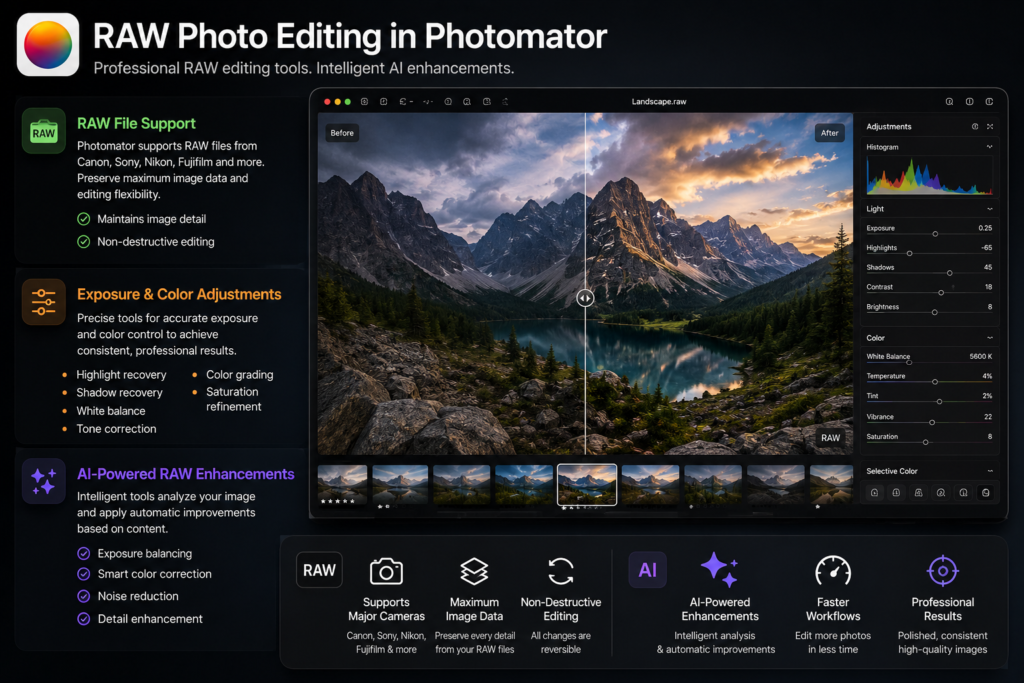Click the AI-Powered RAW Enhancements heading
Viewport: 1024px width, 683px height.
pos(185,474)
